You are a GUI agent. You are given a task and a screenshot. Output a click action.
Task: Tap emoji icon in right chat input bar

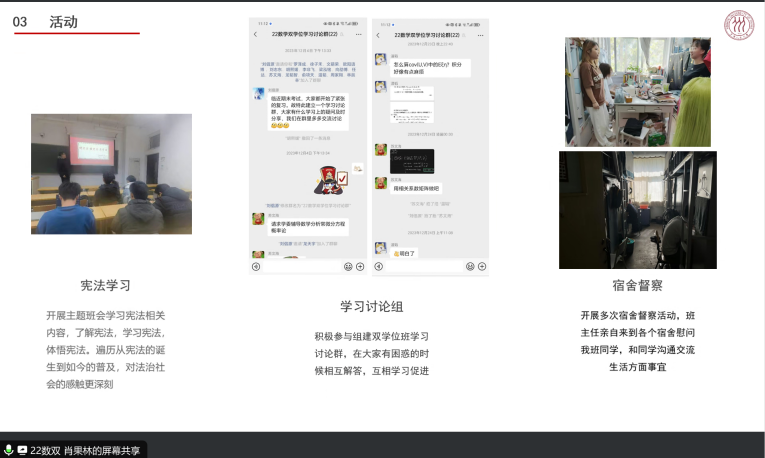point(470,267)
